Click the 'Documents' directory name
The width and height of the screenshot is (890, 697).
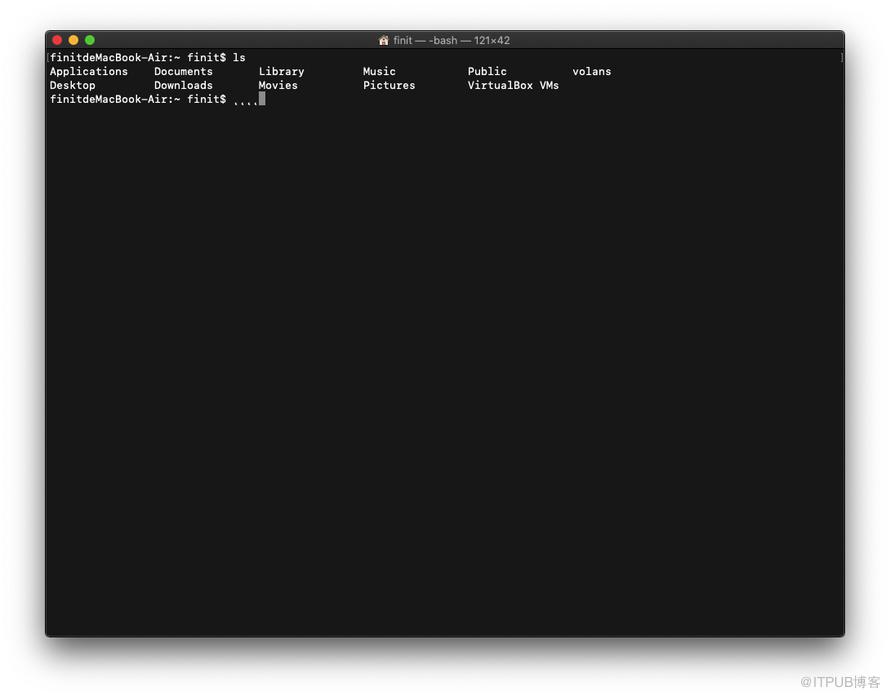pyautogui.click(x=183, y=72)
